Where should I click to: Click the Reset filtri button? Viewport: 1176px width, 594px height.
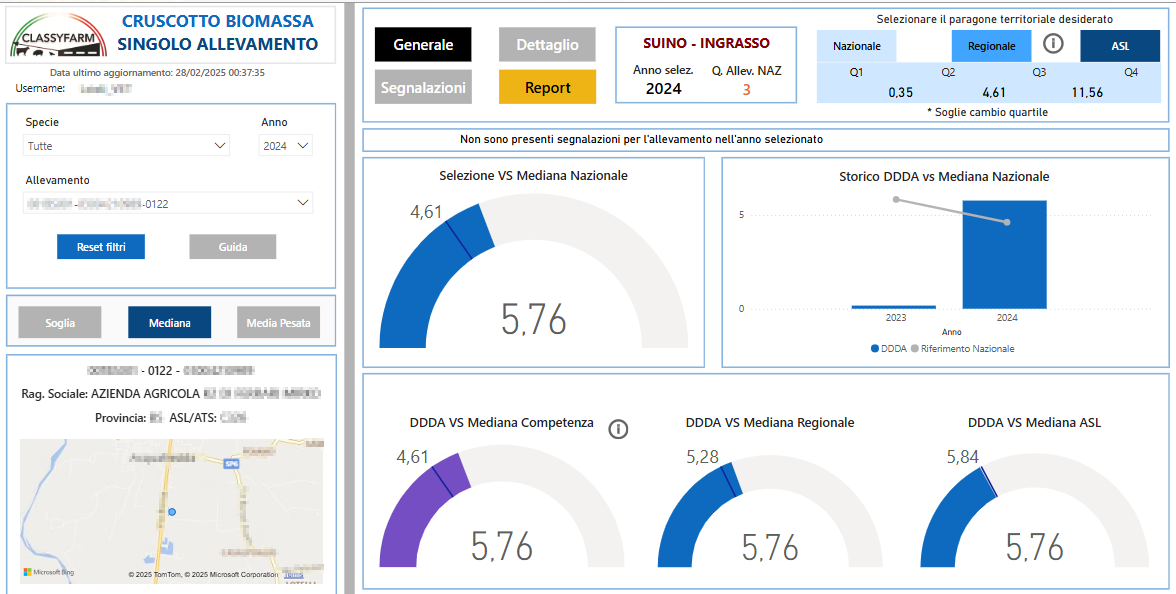tap(100, 247)
